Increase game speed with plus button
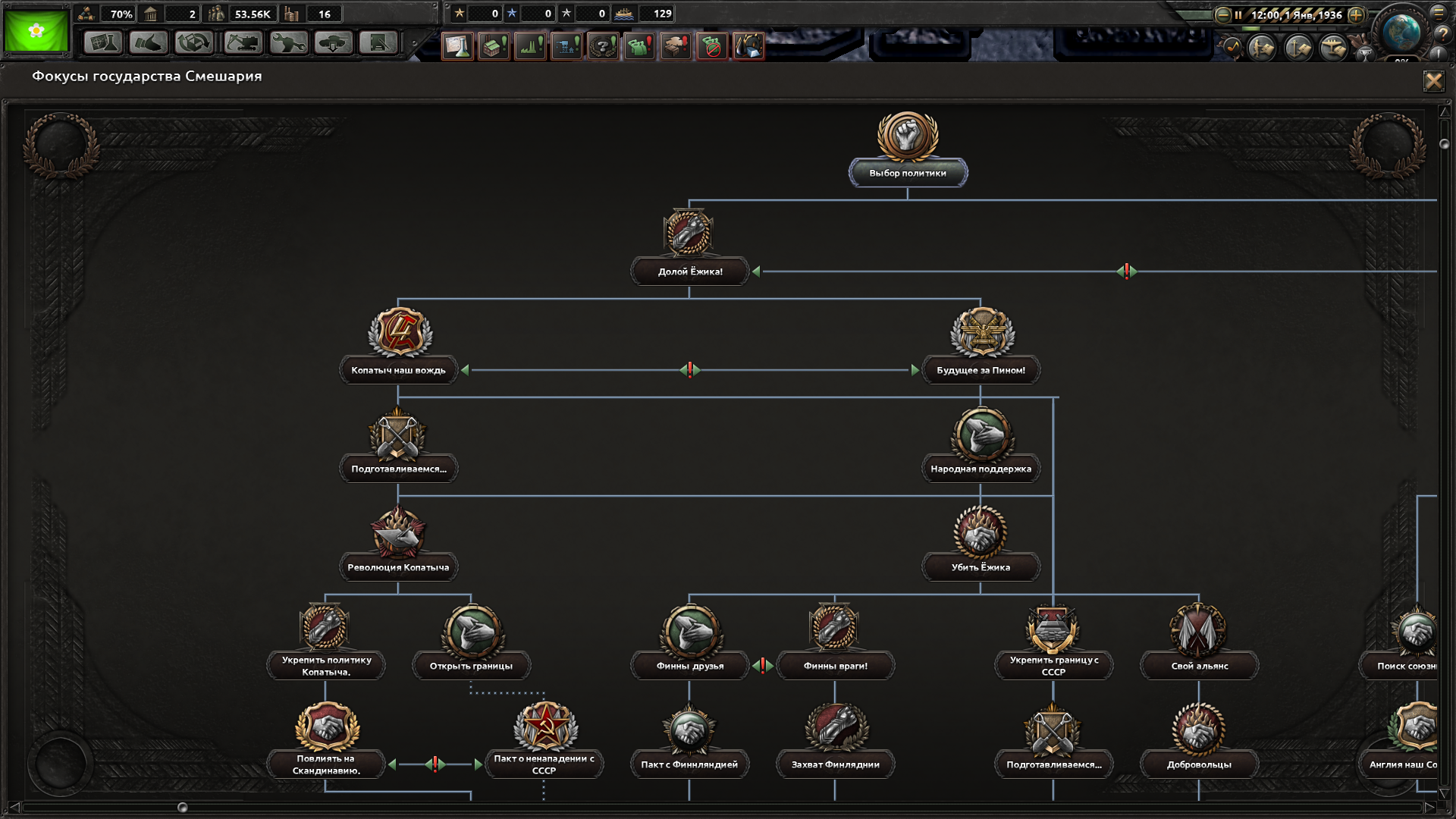The height and width of the screenshot is (819, 1456). (1356, 14)
